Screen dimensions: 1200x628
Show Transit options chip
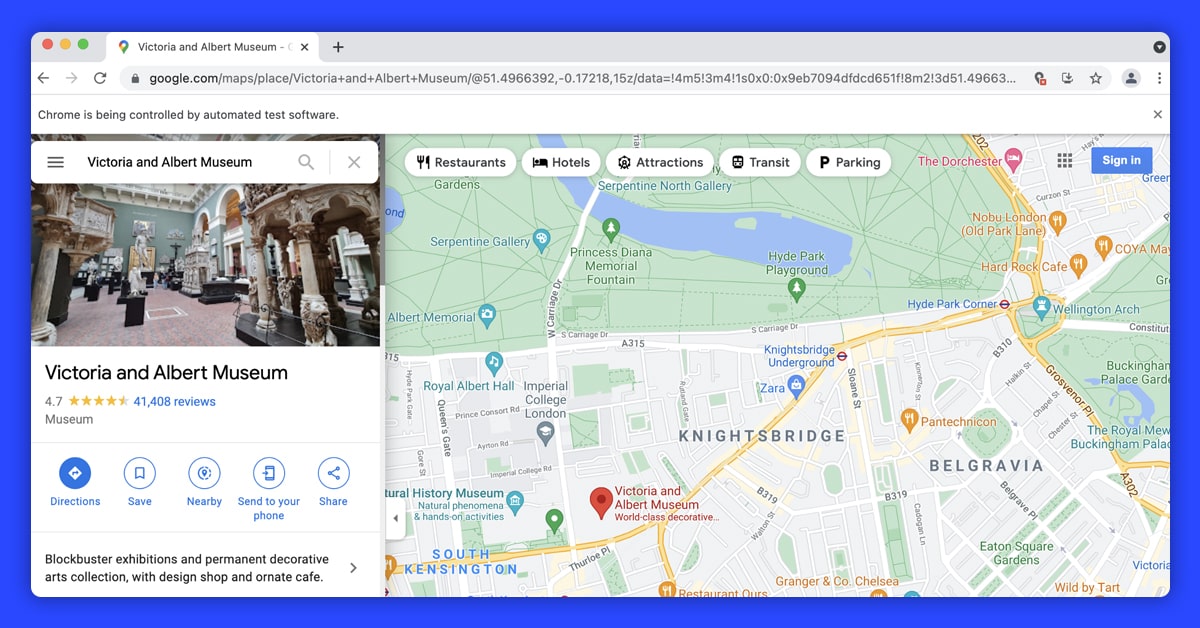click(760, 162)
